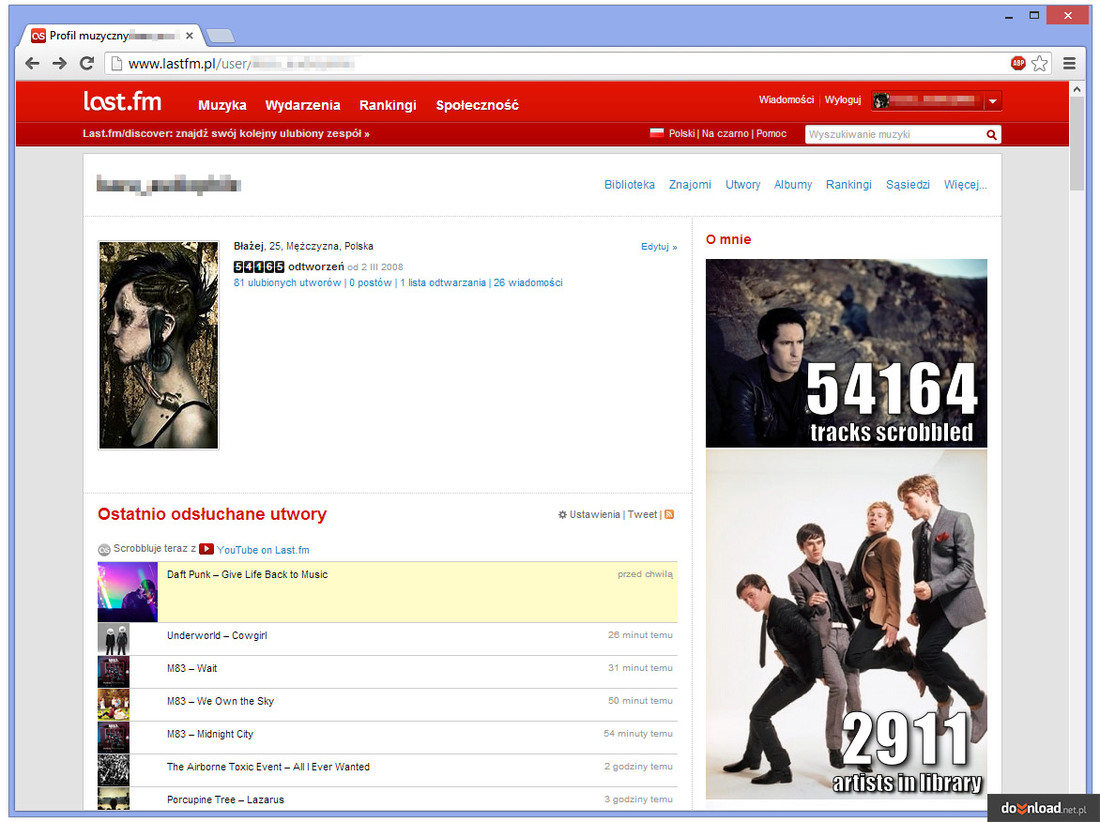Open Ustawienia for recent tracks

pos(595,515)
